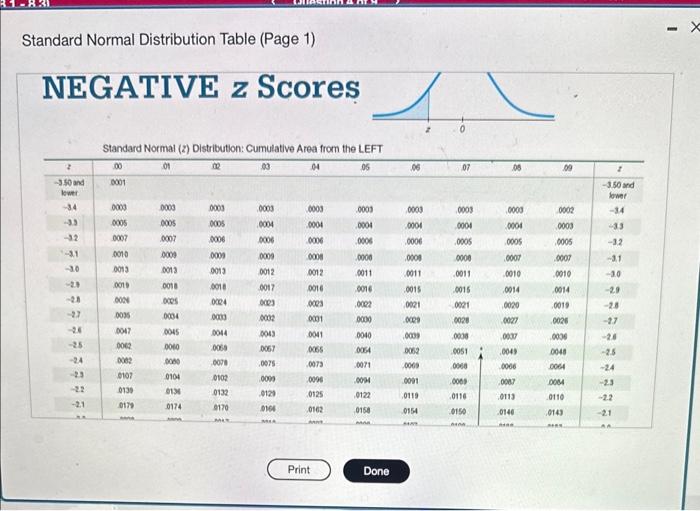Click the .0166 table value

268,408
